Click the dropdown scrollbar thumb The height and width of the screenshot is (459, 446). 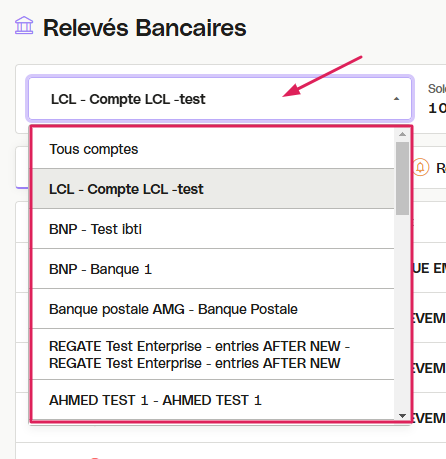402,178
